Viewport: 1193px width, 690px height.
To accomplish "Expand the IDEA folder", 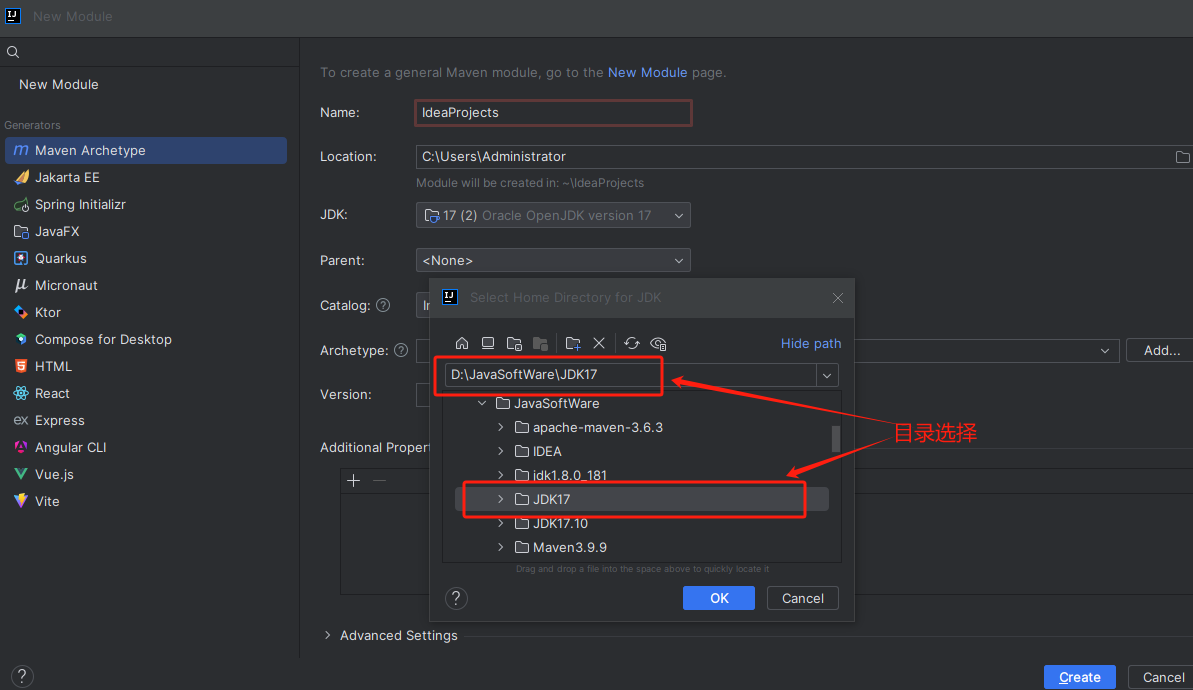I will click(x=501, y=451).
